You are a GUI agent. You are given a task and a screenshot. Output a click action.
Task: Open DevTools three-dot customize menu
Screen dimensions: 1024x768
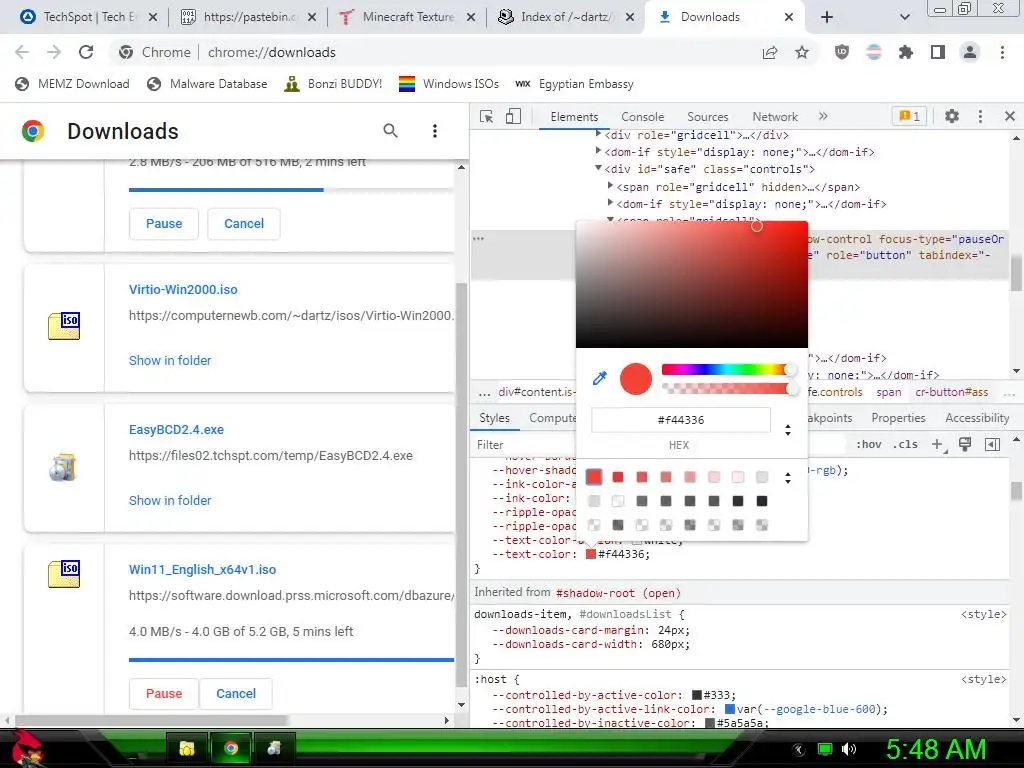pyautogui.click(x=980, y=116)
